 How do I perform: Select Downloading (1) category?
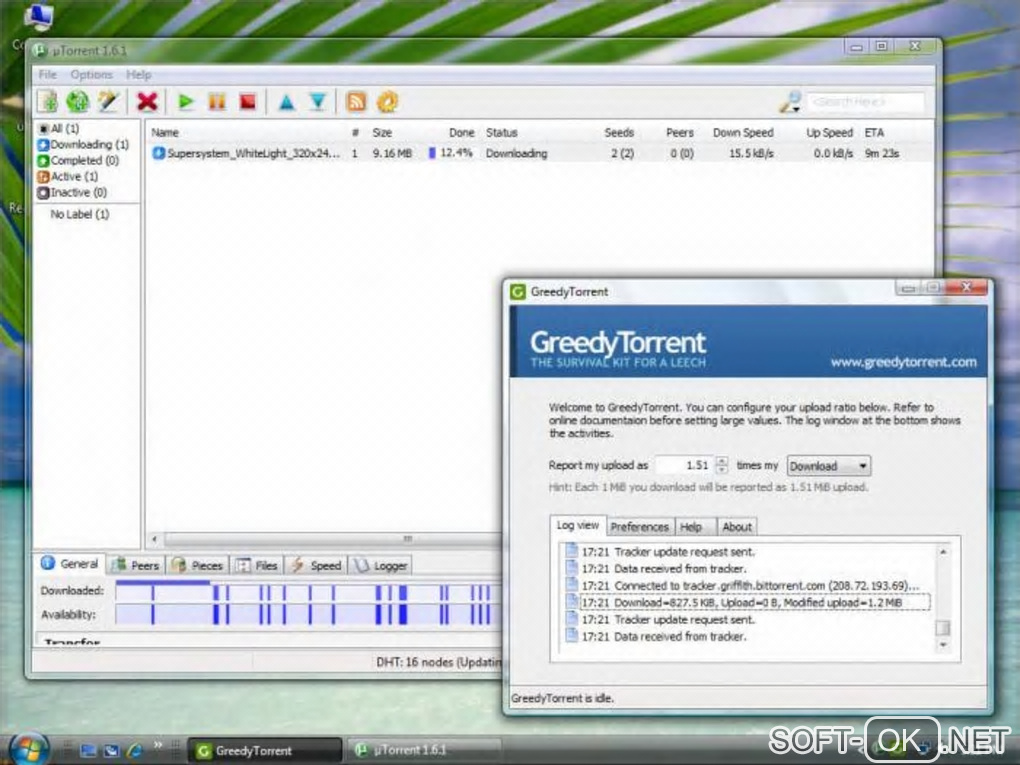83,144
